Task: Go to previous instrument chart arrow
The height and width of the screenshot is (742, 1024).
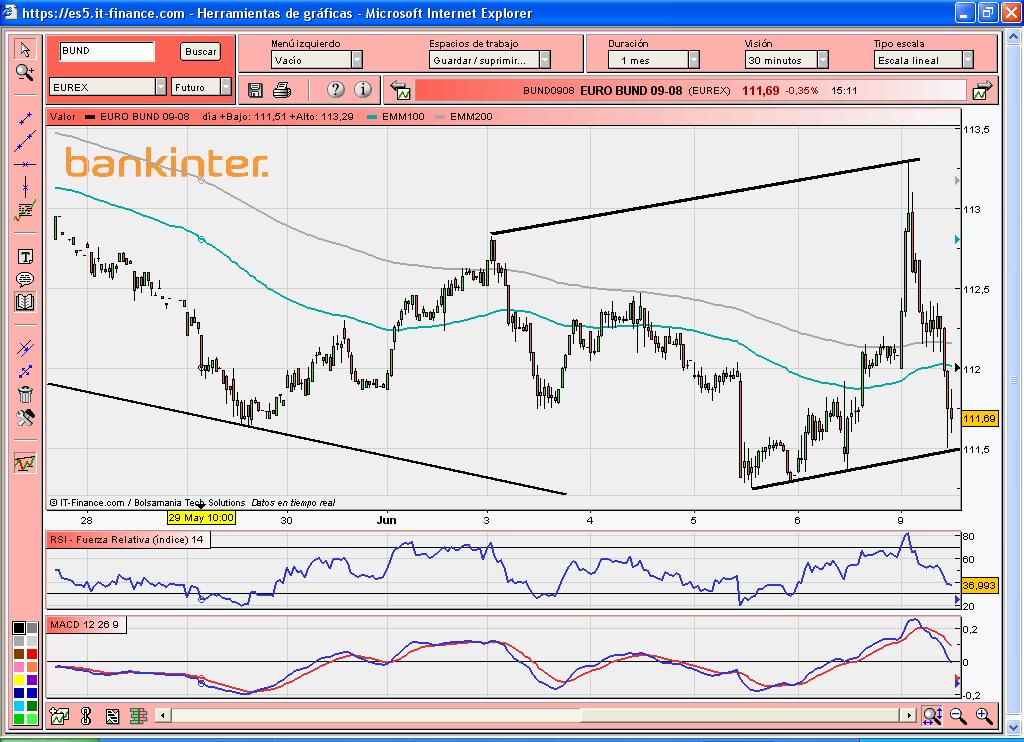Action: point(400,91)
